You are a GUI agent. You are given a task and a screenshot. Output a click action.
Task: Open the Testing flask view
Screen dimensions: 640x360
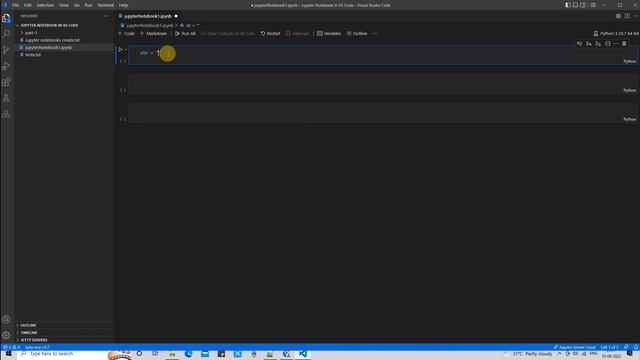tap(6, 98)
